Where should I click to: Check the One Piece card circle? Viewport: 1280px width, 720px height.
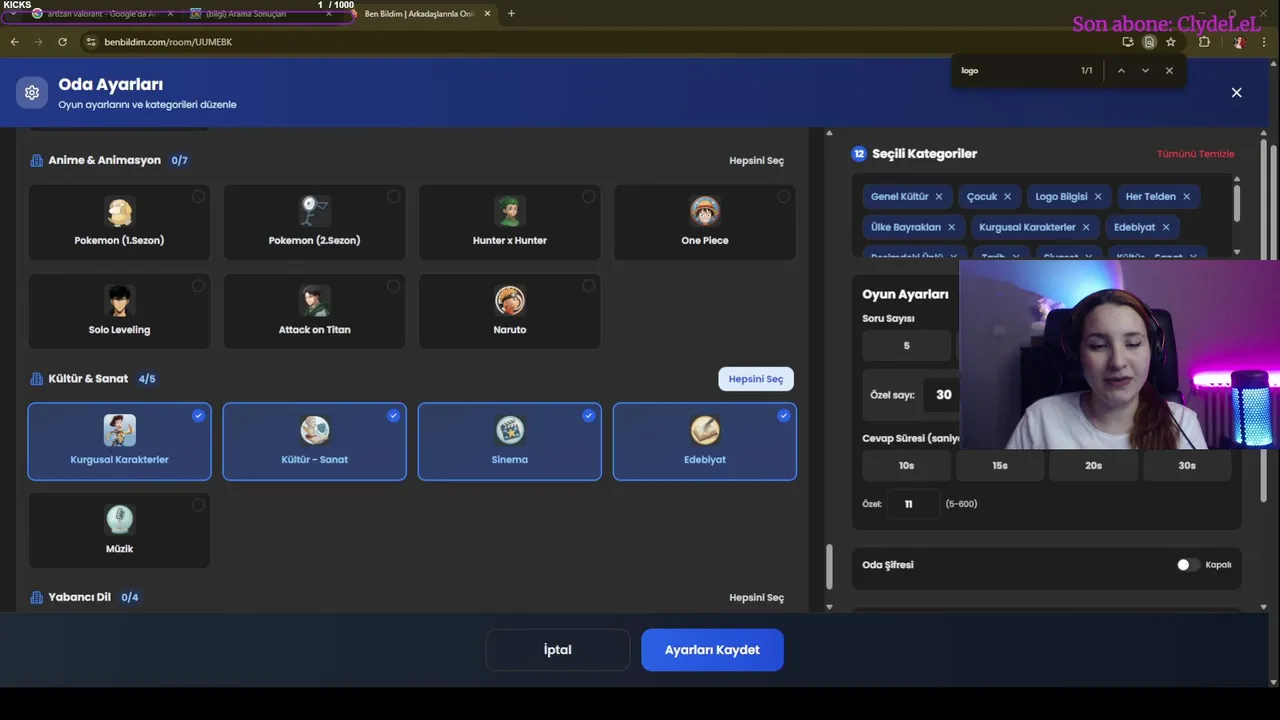783,197
